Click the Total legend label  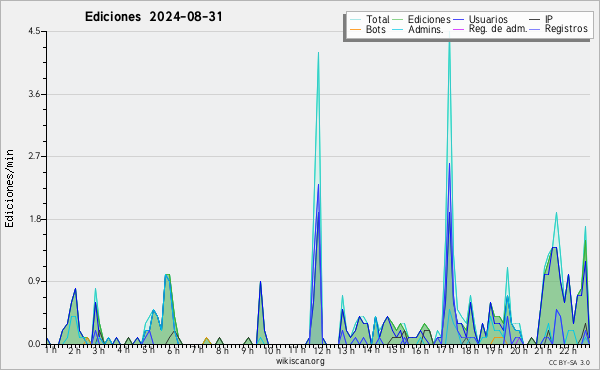377,19
